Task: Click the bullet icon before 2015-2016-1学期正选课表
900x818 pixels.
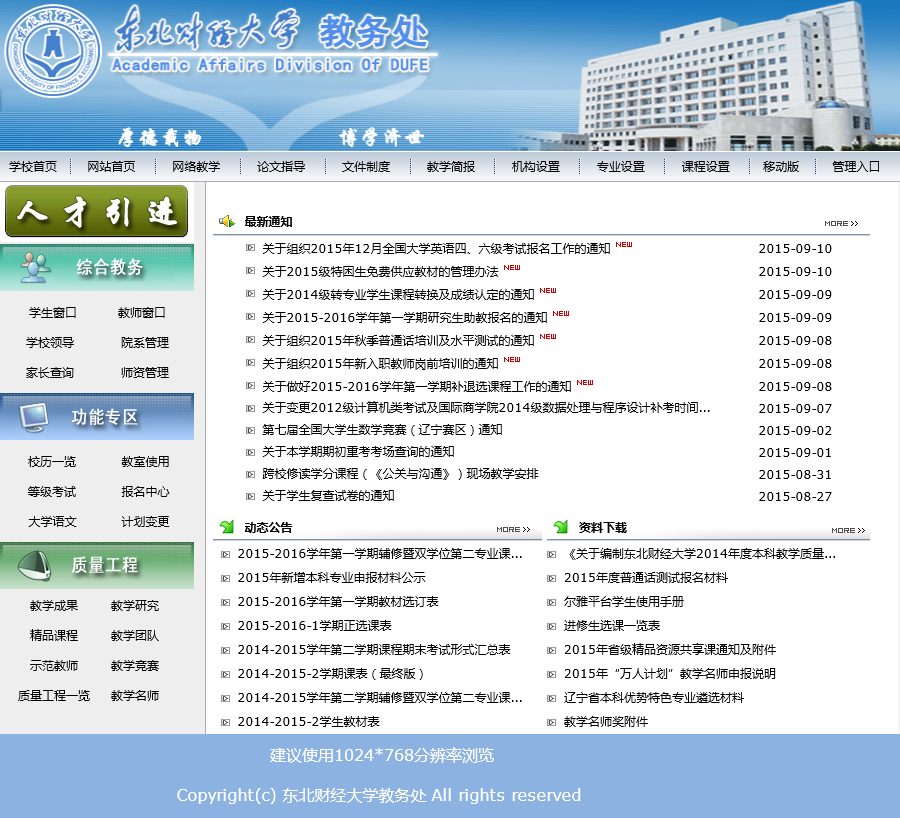Action: 226,626
